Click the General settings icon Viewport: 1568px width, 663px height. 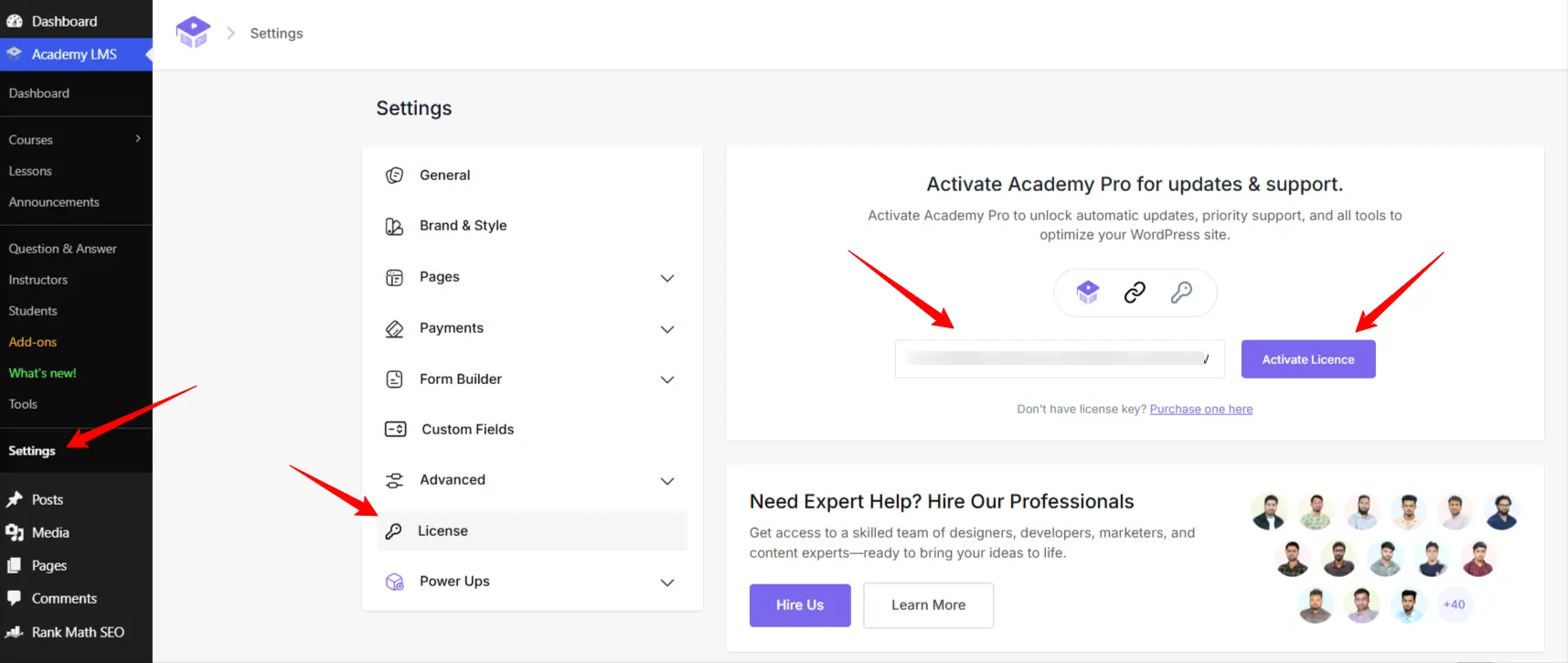(394, 176)
